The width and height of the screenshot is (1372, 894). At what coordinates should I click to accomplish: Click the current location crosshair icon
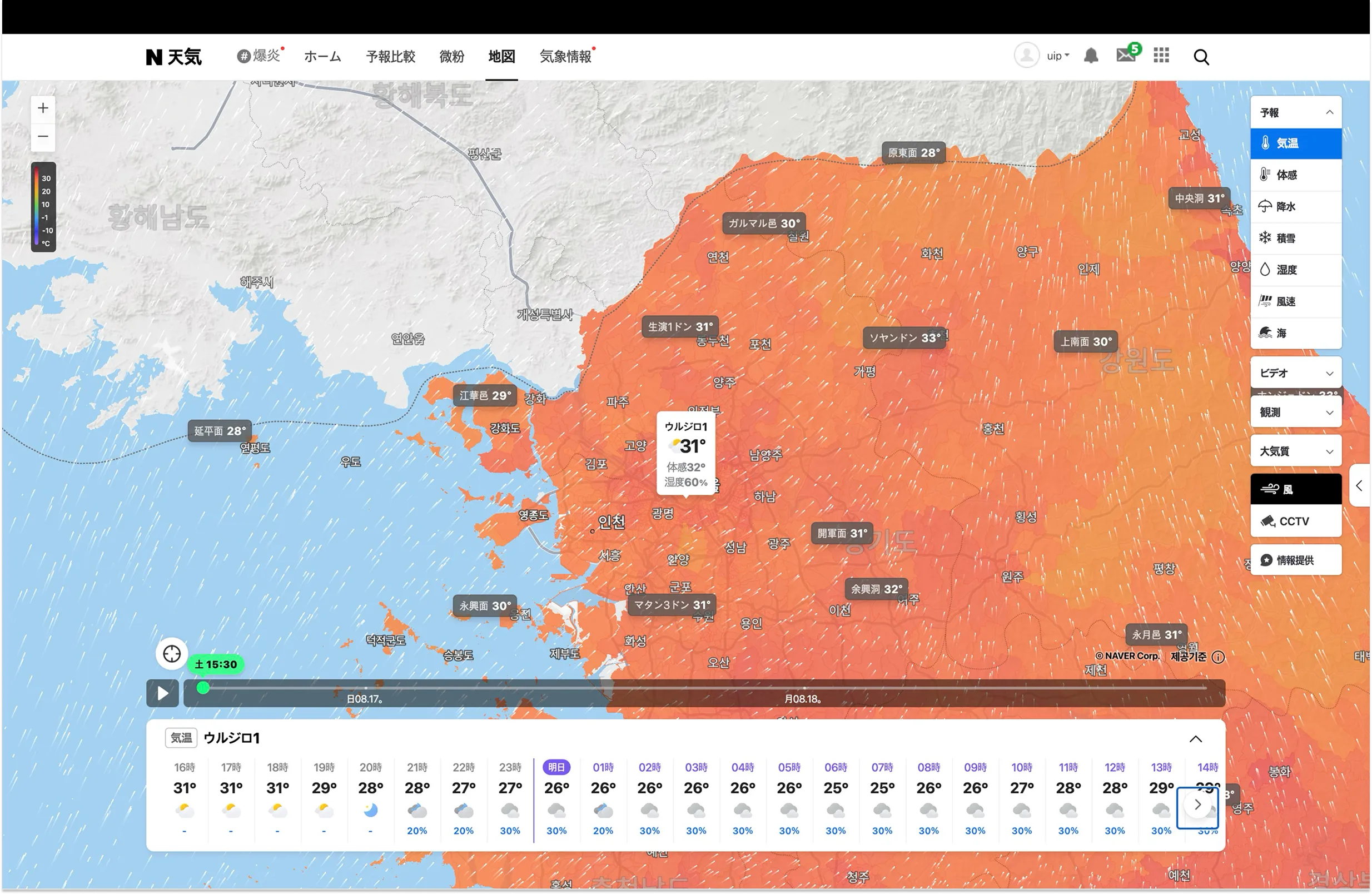172,654
